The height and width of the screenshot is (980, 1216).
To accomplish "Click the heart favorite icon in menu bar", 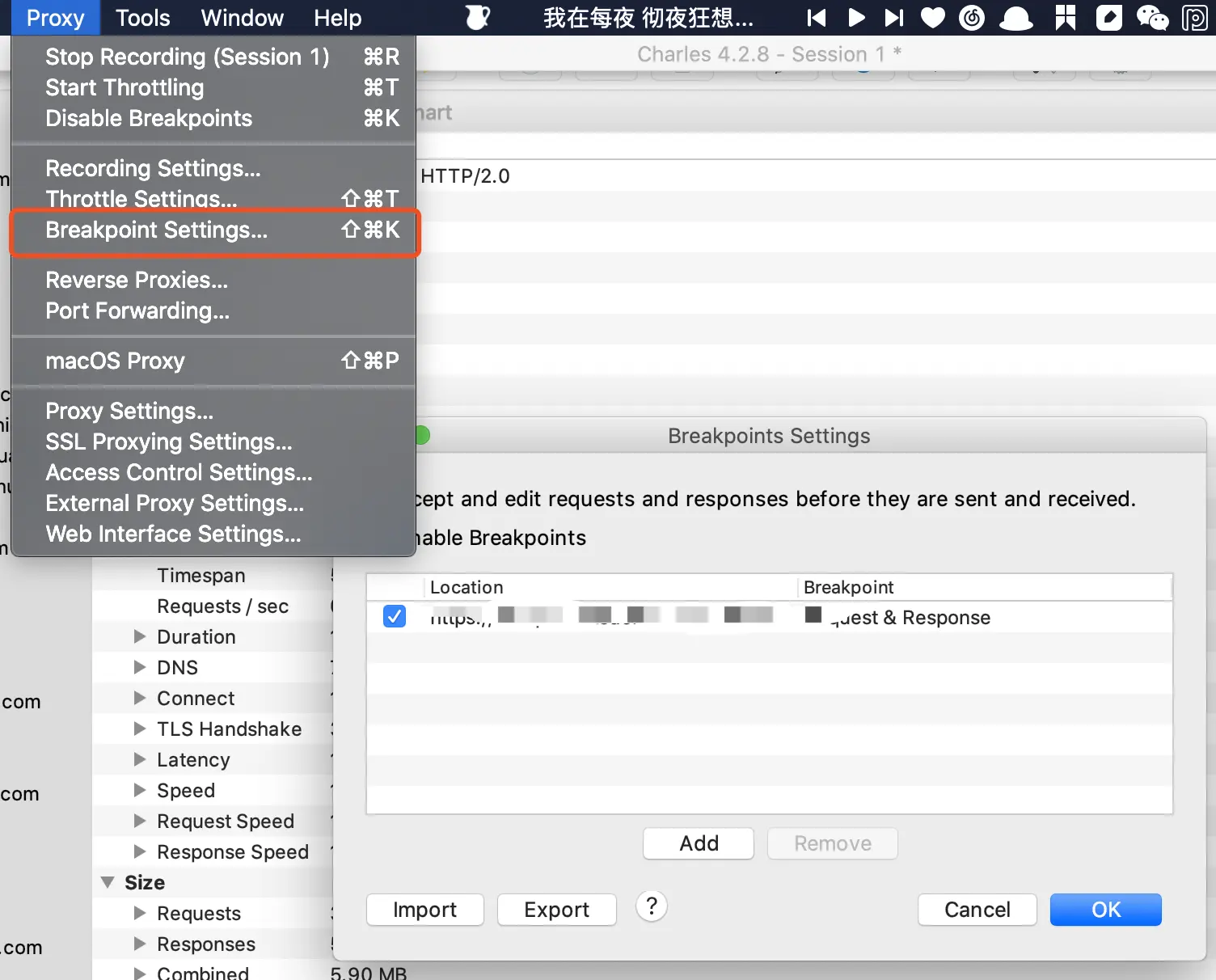I will point(933,18).
